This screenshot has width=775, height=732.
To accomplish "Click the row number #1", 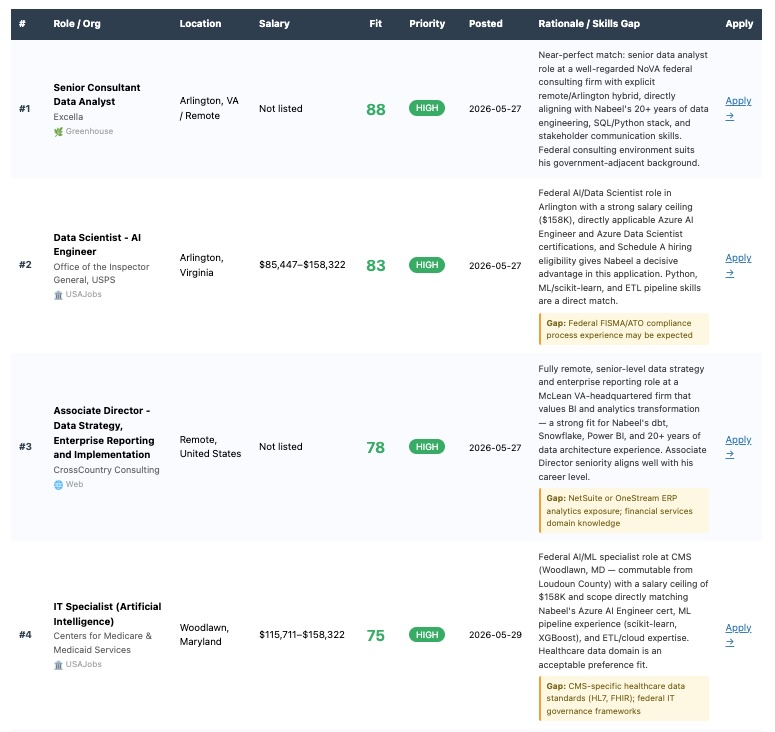I will coord(25,109).
